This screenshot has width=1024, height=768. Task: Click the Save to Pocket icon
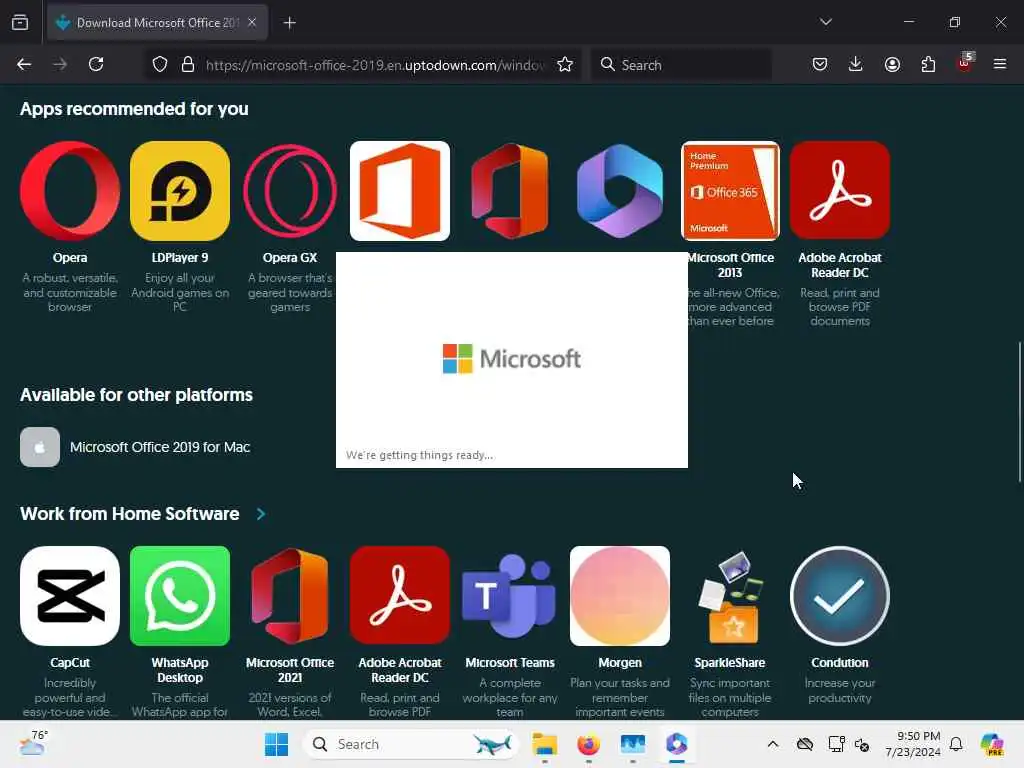pos(820,64)
